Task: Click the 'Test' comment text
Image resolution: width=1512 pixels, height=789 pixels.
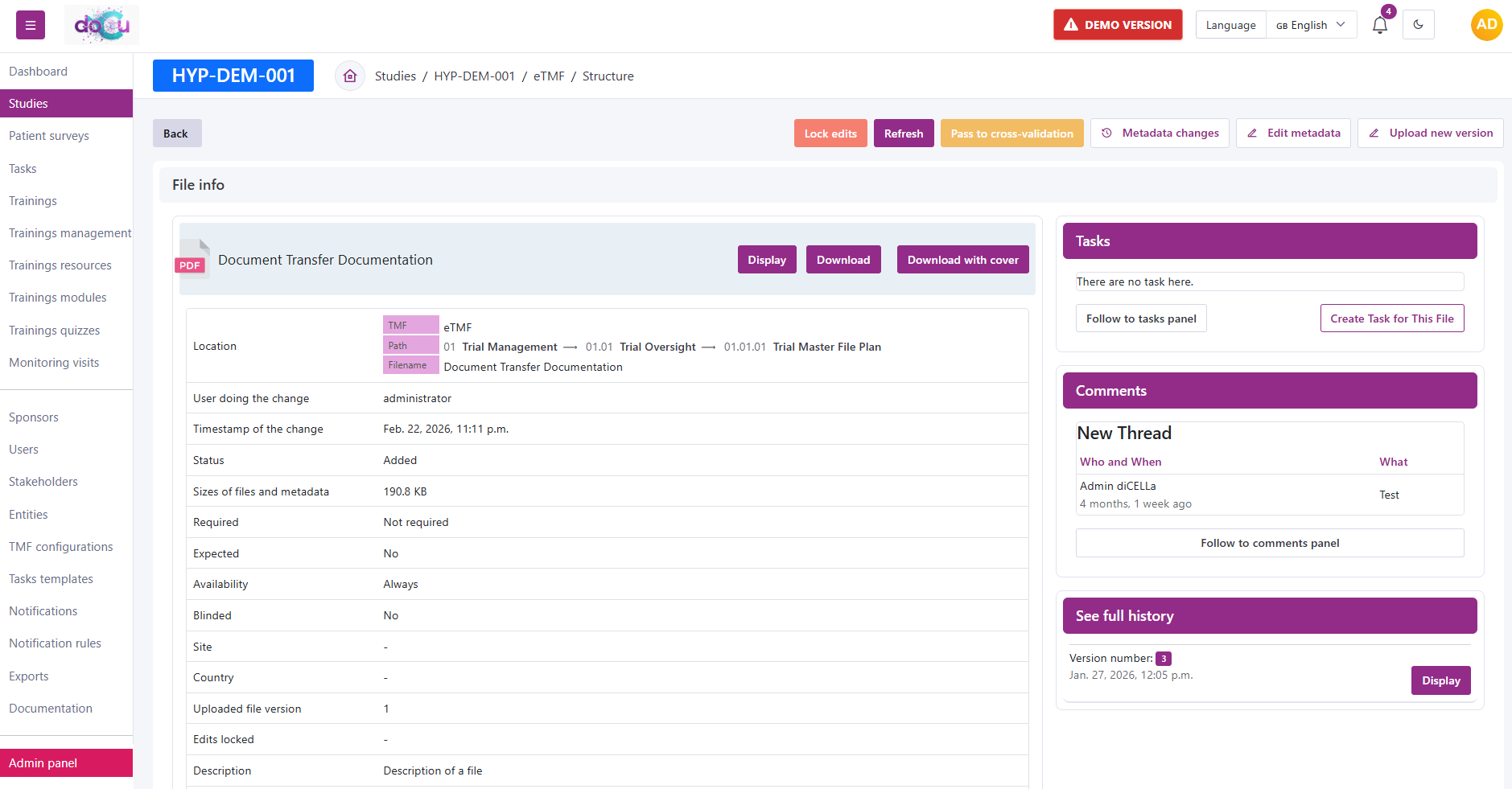Action: (x=1389, y=495)
